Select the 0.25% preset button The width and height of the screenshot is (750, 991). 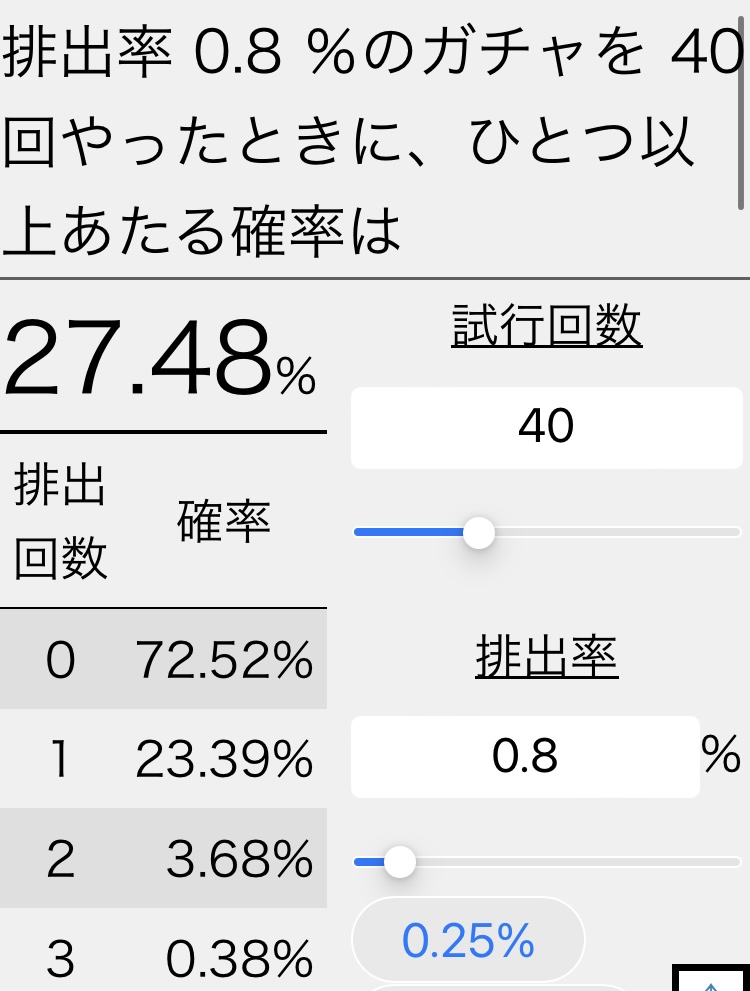point(468,940)
